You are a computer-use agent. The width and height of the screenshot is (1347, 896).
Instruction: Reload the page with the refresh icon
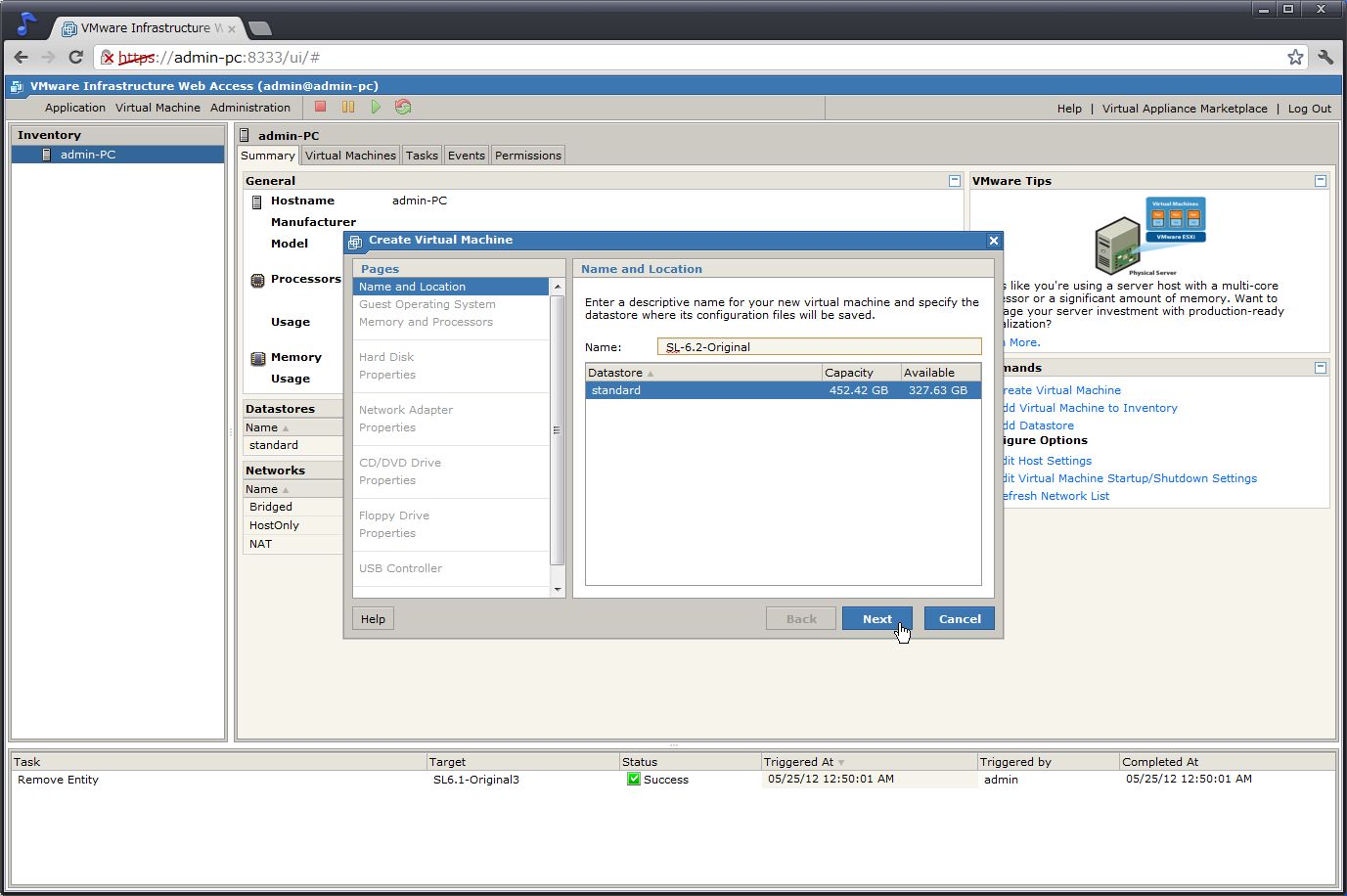tap(75, 57)
